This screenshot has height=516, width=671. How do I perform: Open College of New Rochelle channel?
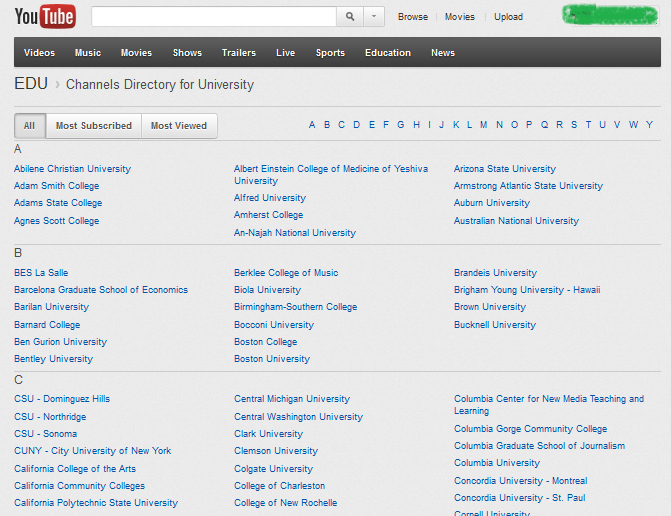[x=285, y=503]
